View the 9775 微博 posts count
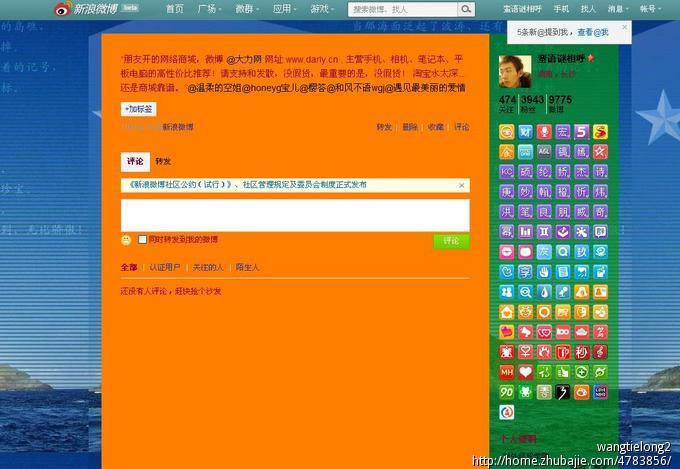This screenshot has height=469, width=680. coord(560,104)
